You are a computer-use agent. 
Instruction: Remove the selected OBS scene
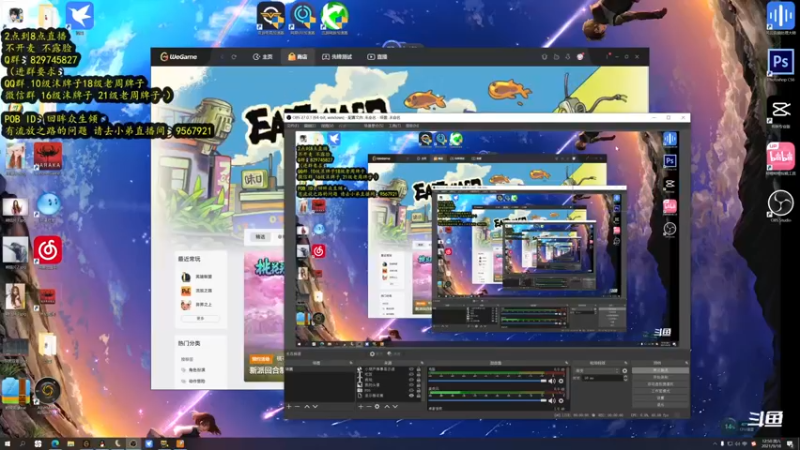[x=297, y=407]
